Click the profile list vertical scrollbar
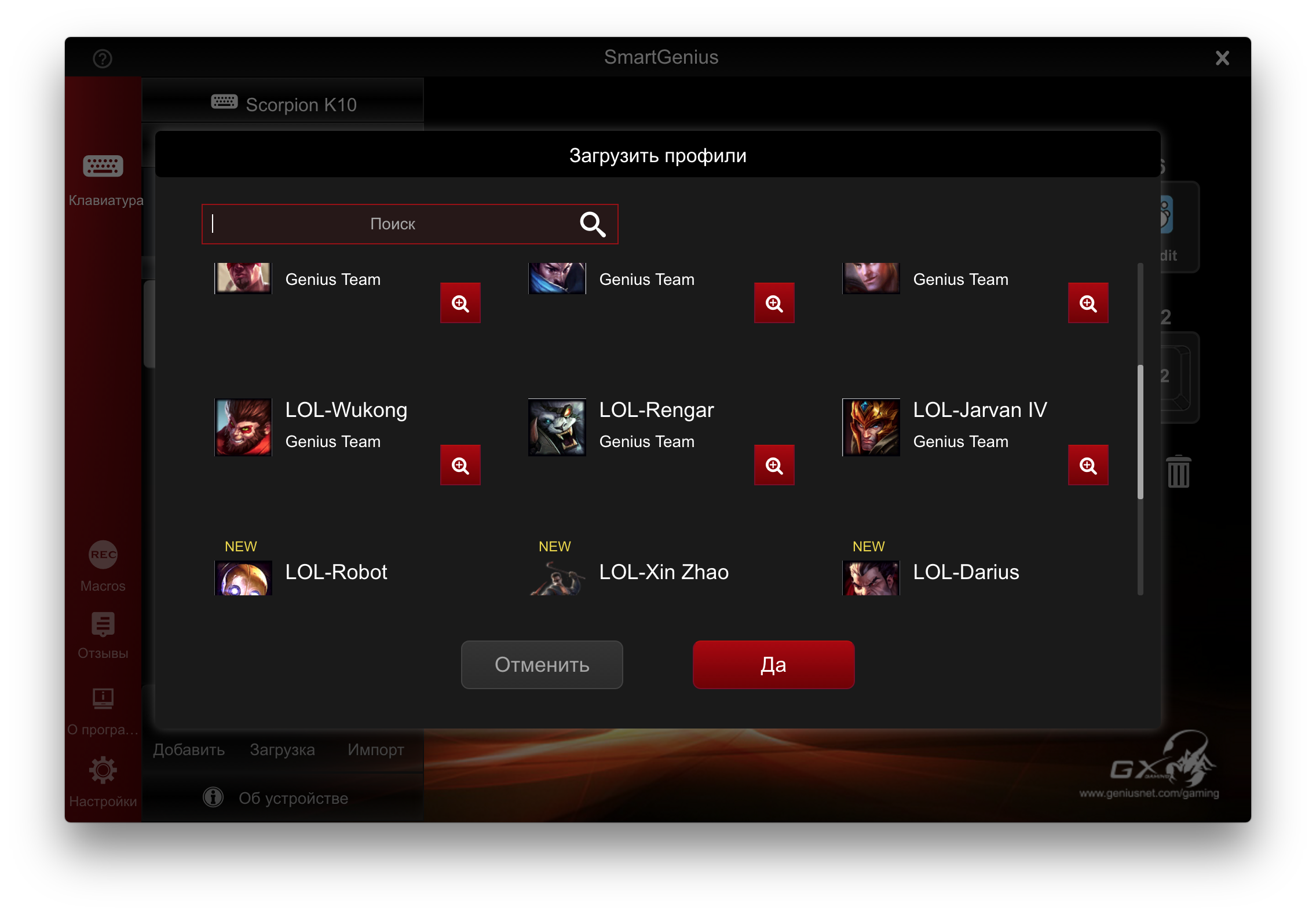The width and height of the screenshot is (1316, 915). click(1140, 431)
